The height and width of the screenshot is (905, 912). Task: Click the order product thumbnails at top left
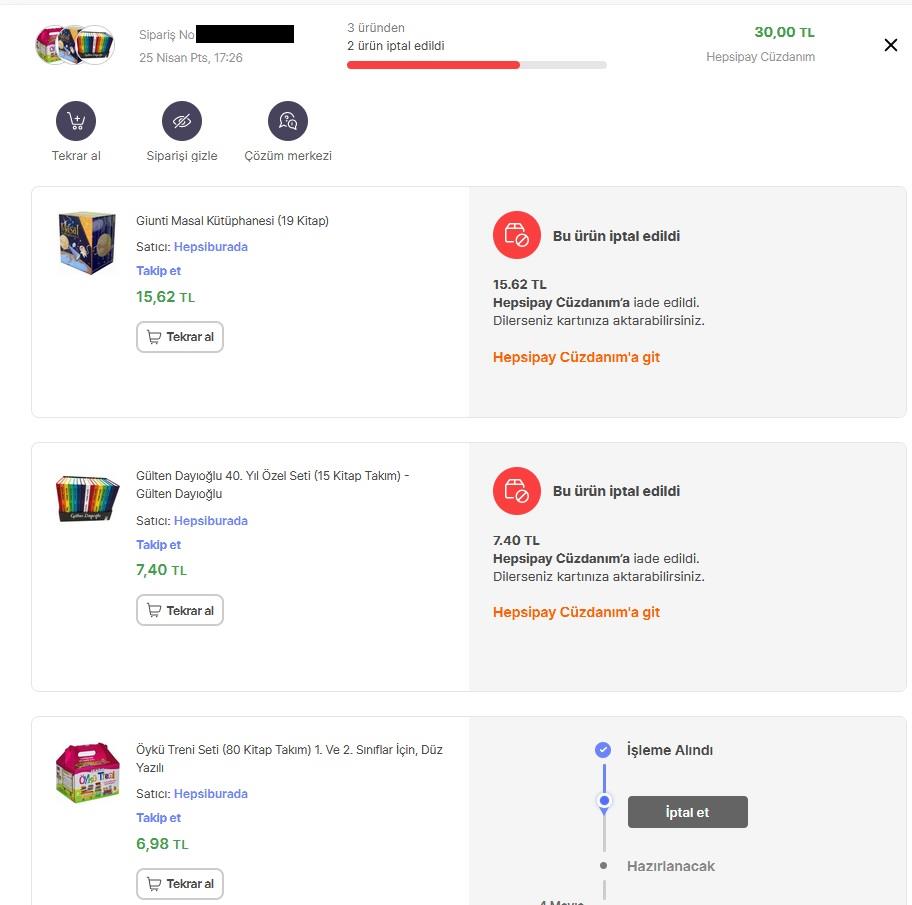(75, 45)
